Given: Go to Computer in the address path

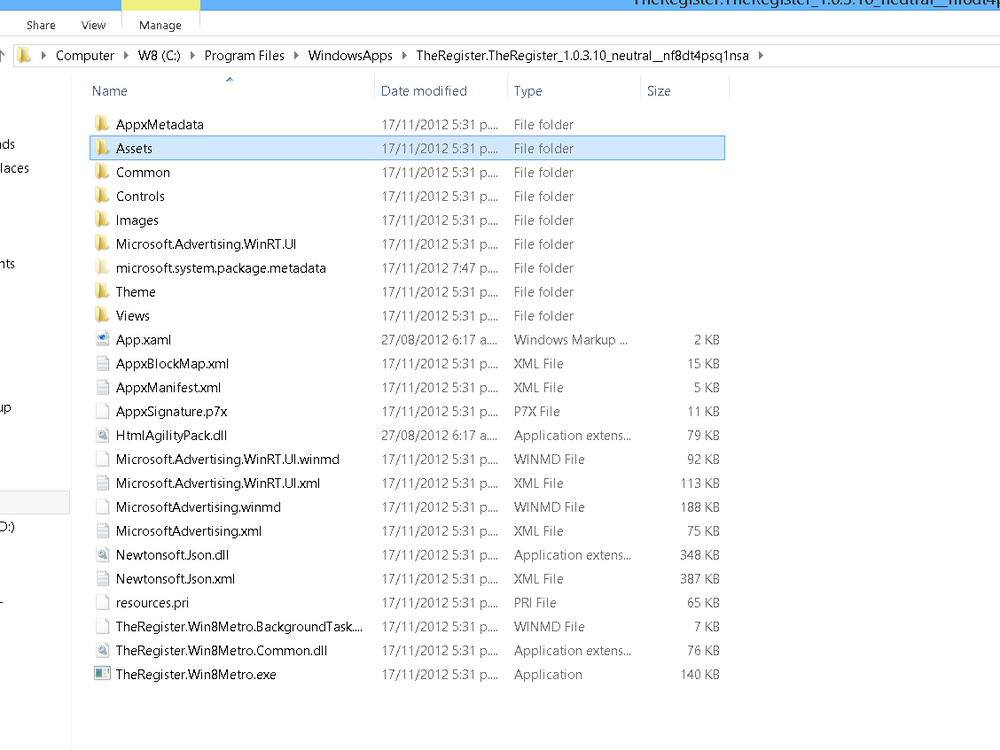Looking at the screenshot, I should [85, 55].
